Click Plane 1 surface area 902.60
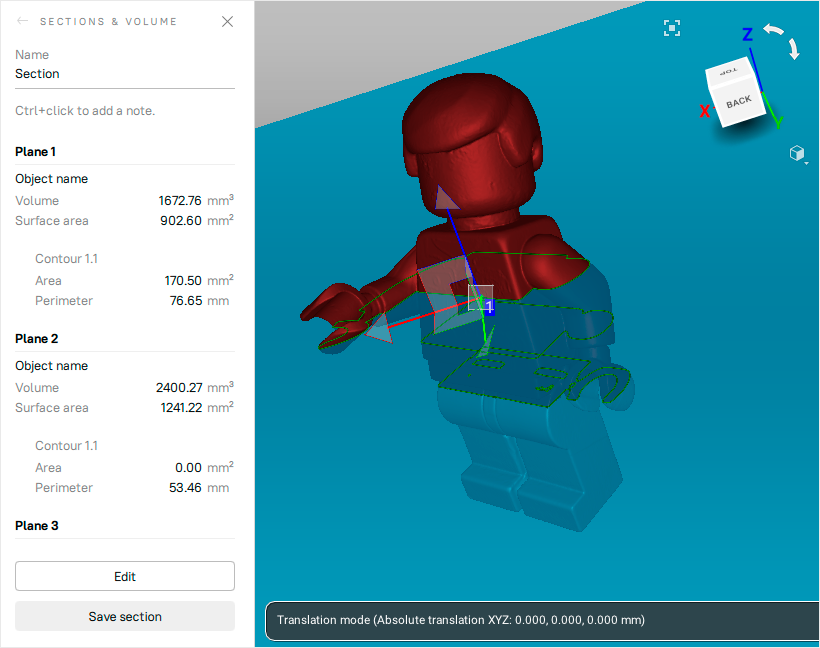The width and height of the screenshot is (820, 648). pyautogui.click(x=181, y=221)
